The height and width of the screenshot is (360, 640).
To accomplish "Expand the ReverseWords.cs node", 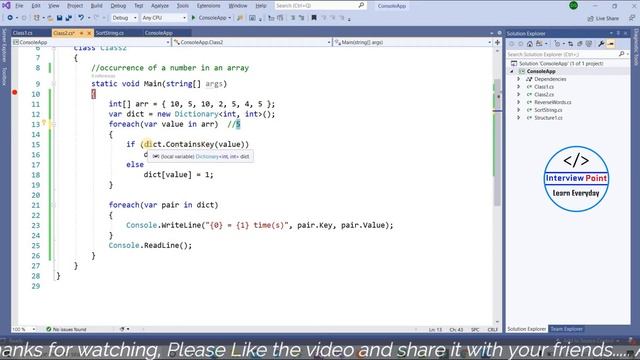I will tap(519, 102).
